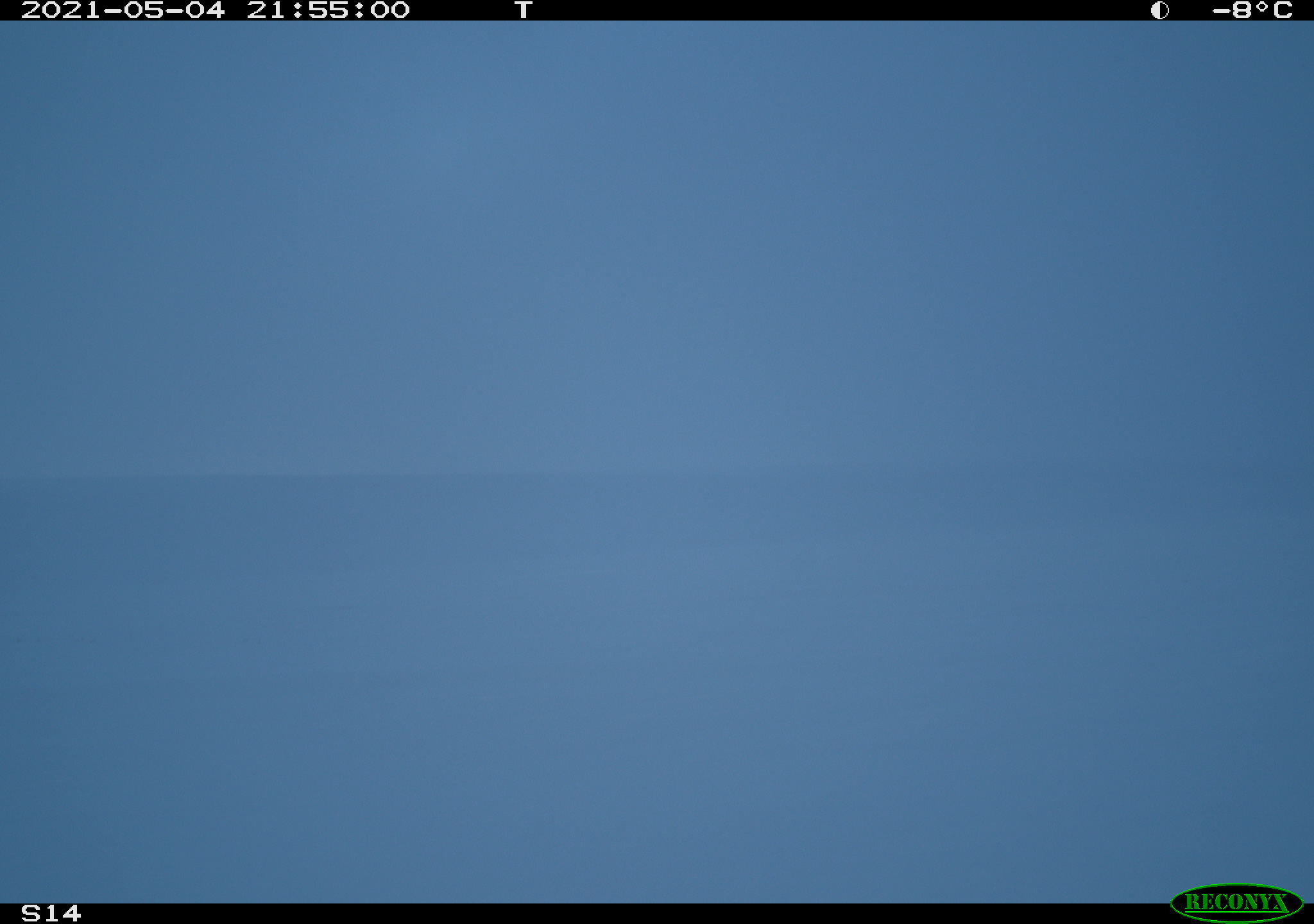
Task: Select the 2021-05-04 date stamp
Action: [x=123, y=10]
